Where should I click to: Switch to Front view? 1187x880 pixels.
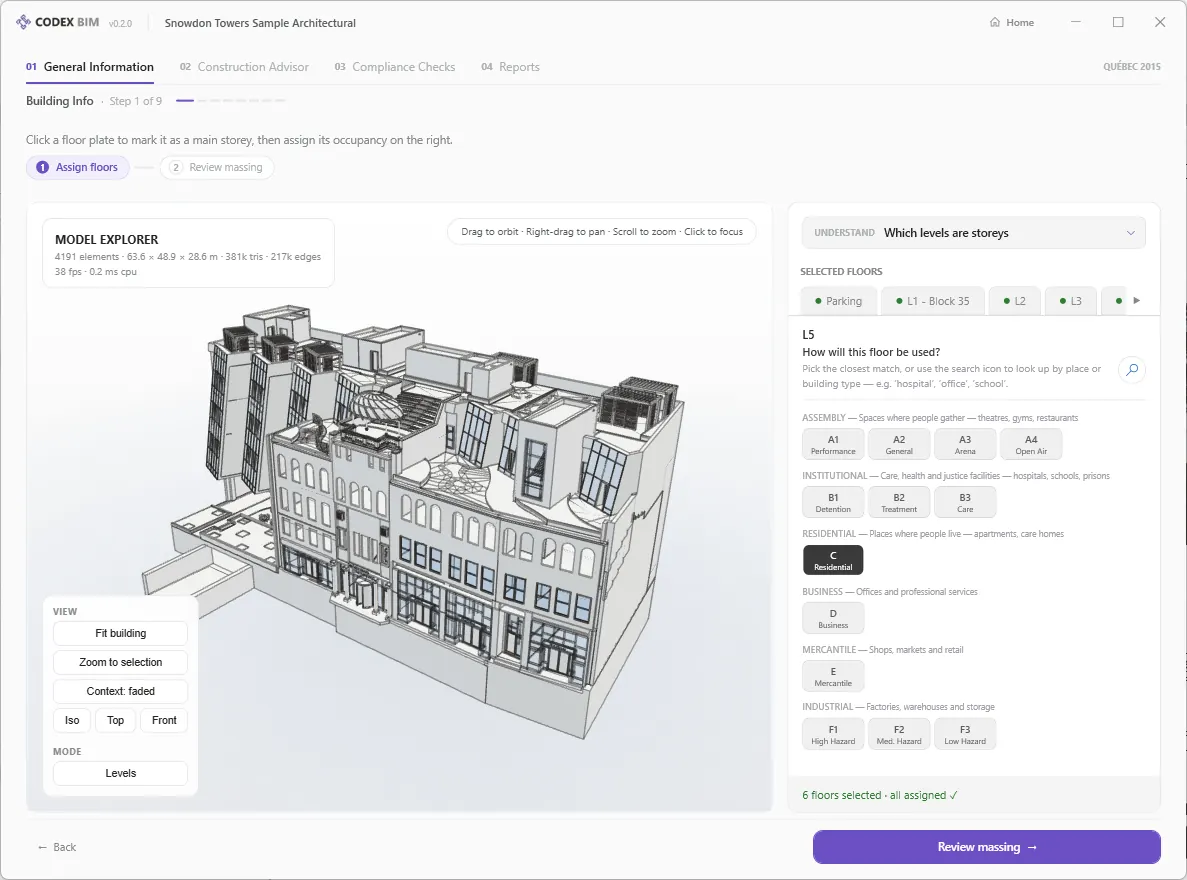click(164, 720)
